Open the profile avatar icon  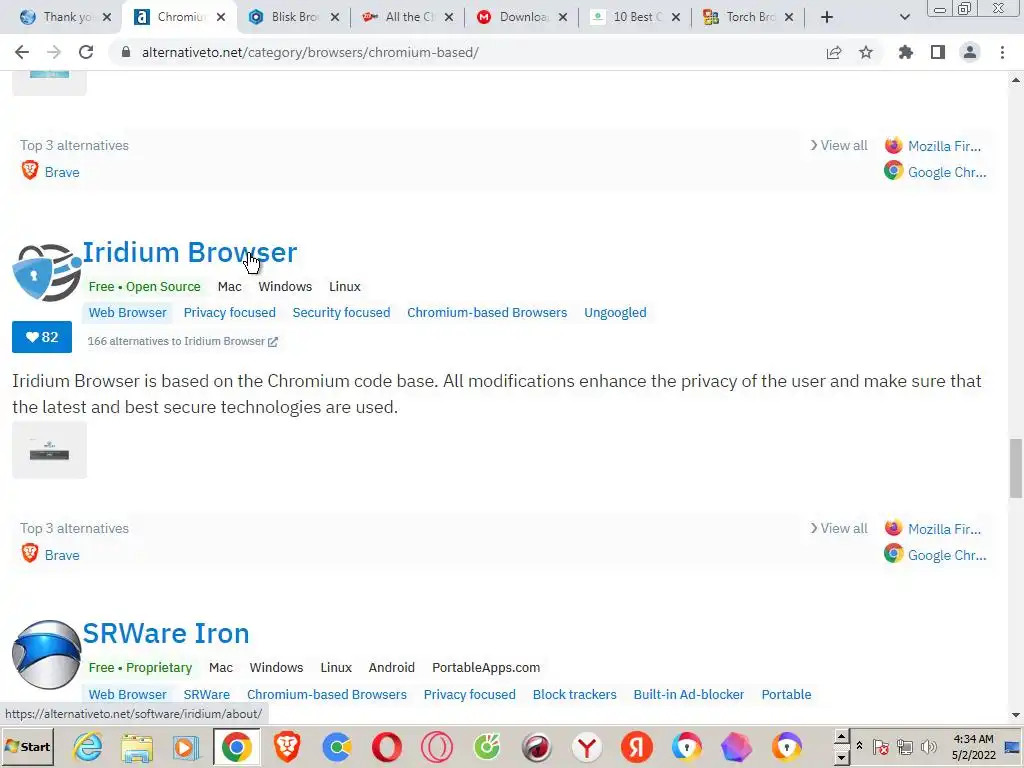click(x=970, y=52)
